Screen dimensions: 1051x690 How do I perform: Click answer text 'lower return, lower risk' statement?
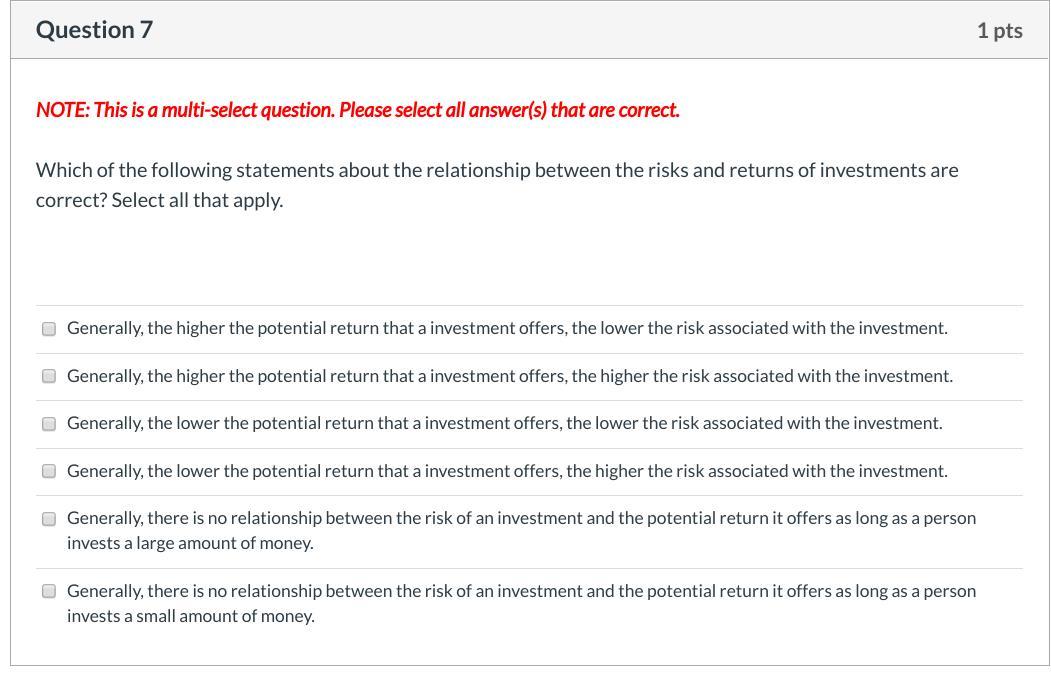[505, 423]
